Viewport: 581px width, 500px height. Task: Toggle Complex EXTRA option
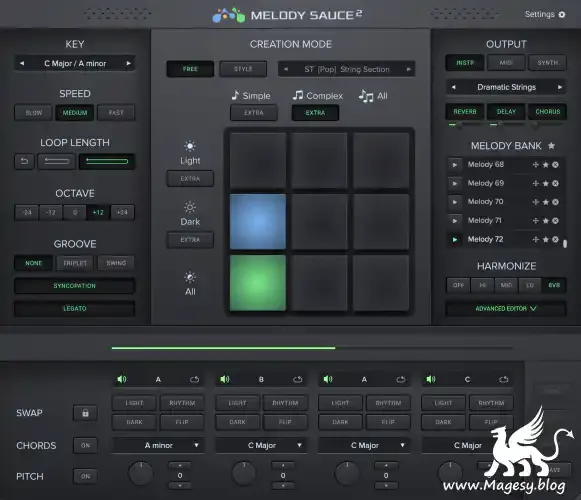pyautogui.click(x=315, y=113)
